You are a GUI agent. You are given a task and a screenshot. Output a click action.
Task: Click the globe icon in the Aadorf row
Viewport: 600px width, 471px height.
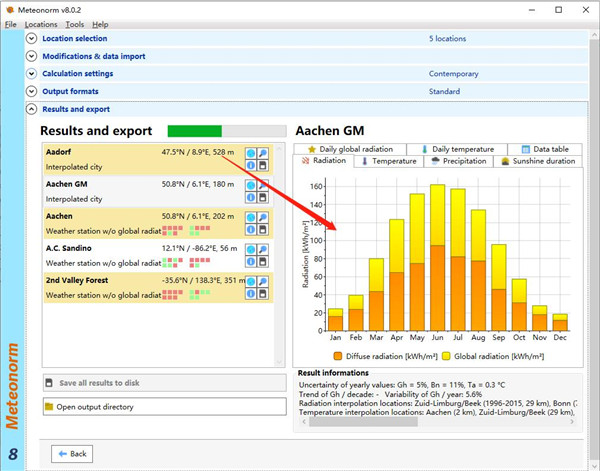251,154
